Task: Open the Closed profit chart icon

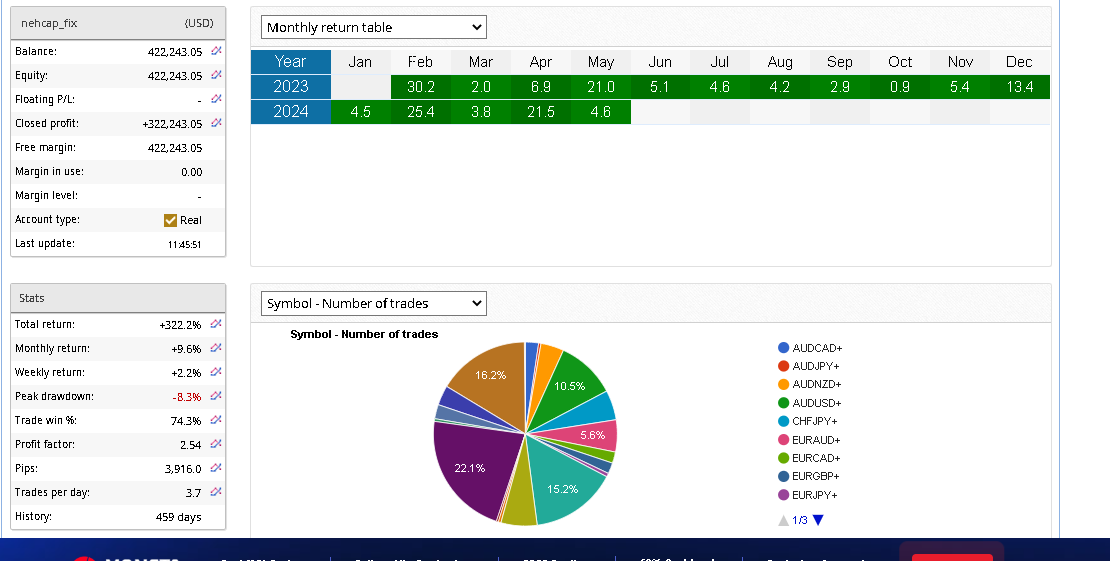Action: (x=217, y=123)
